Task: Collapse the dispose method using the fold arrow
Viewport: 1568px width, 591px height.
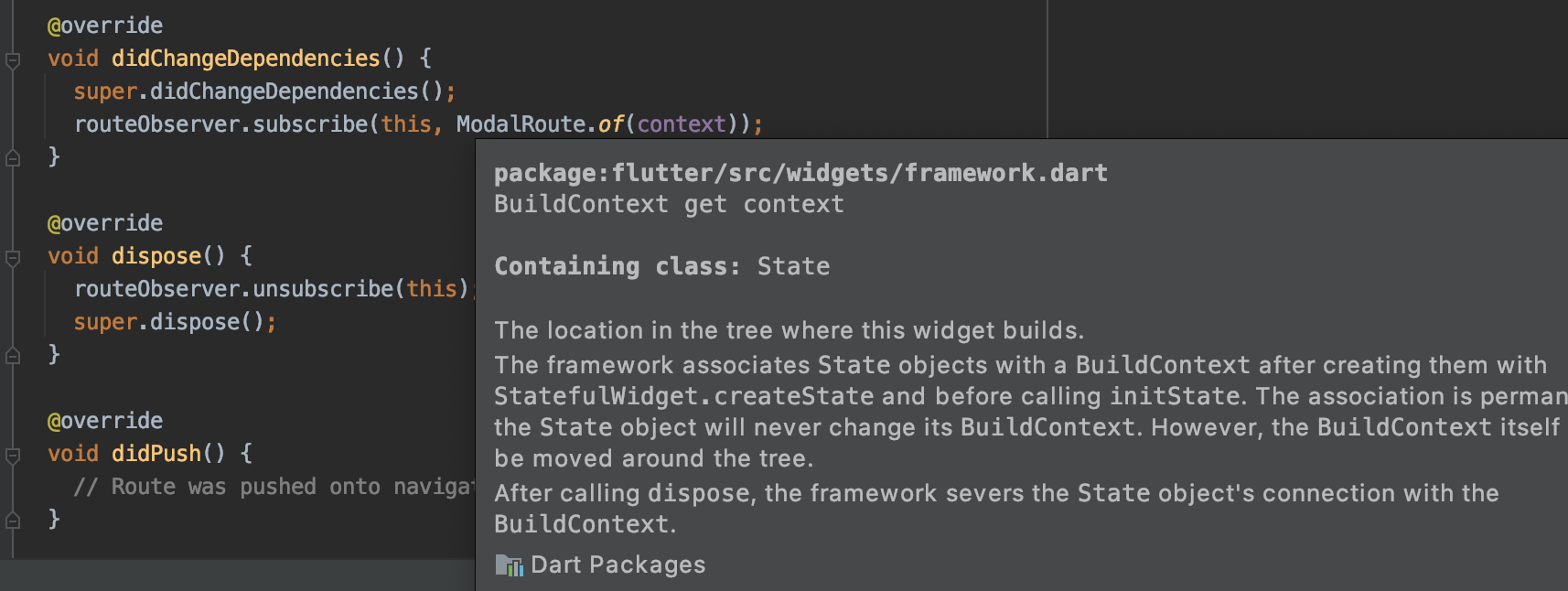Action: 12,256
